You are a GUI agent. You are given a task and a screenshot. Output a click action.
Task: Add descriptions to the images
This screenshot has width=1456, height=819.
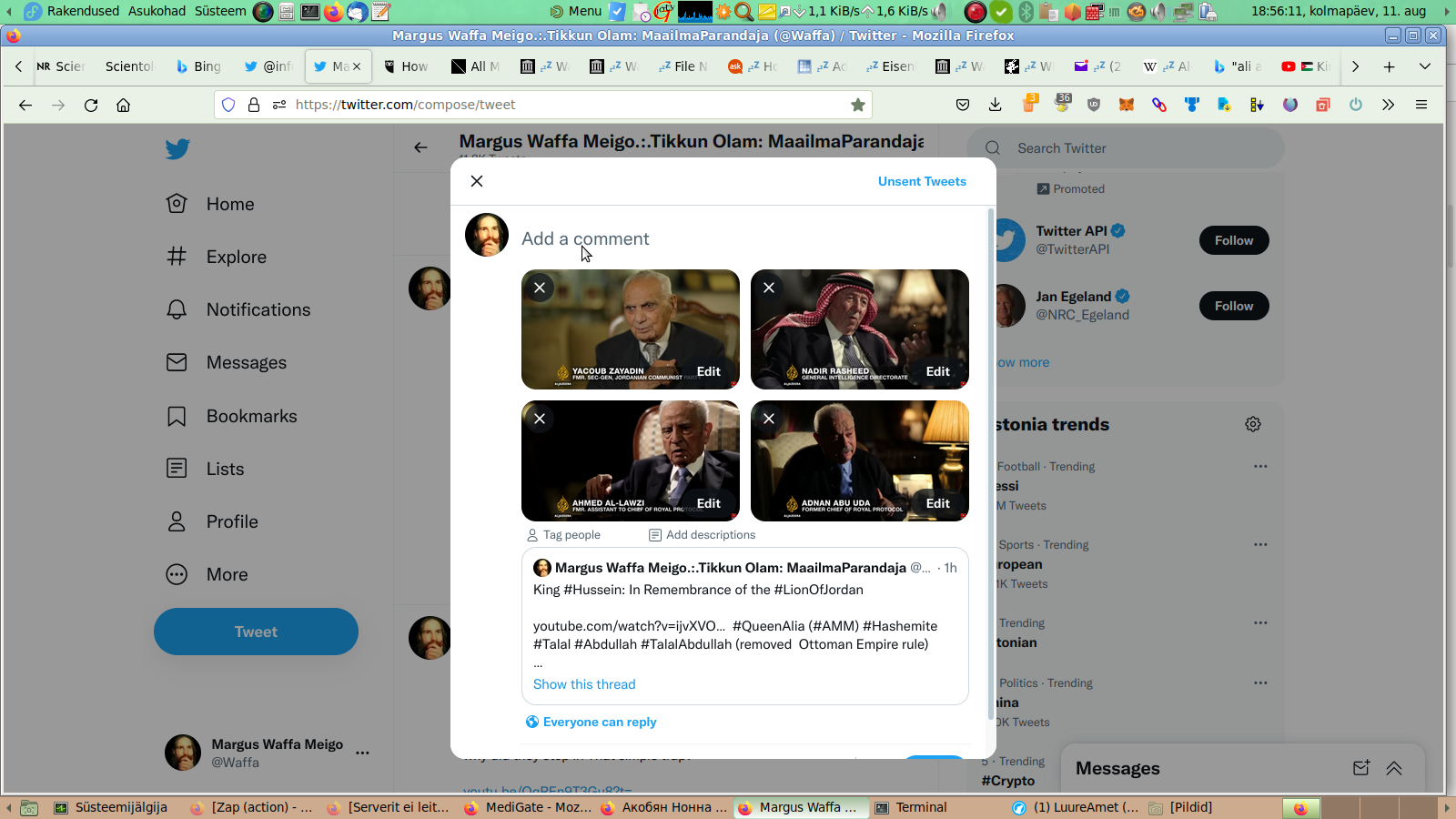[702, 535]
